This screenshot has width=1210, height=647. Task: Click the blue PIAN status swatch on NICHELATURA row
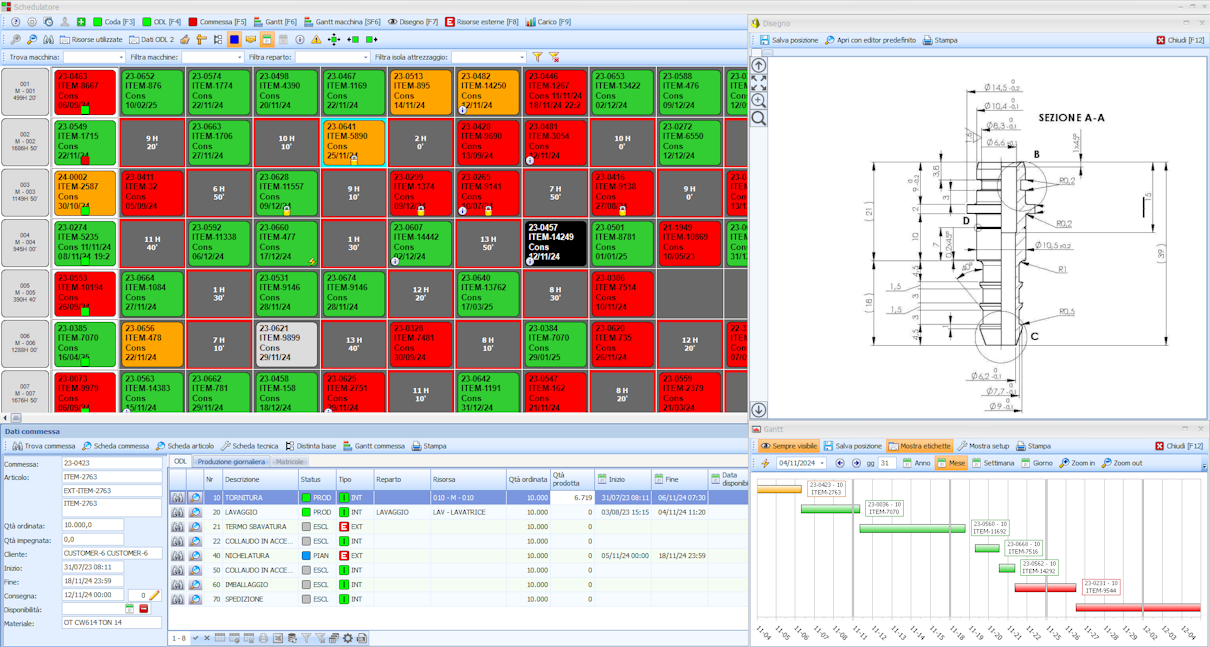tap(307, 555)
